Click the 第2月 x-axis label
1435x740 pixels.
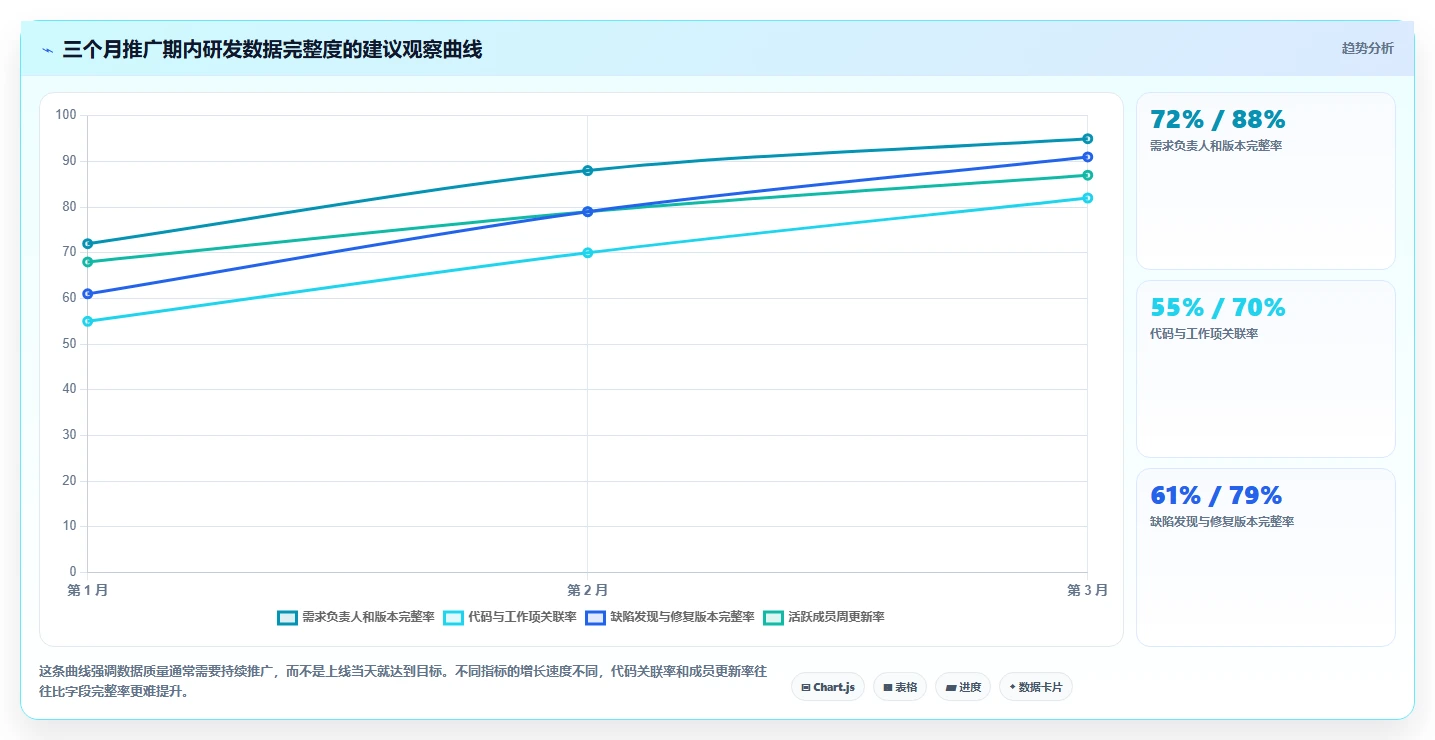[x=588, y=590]
